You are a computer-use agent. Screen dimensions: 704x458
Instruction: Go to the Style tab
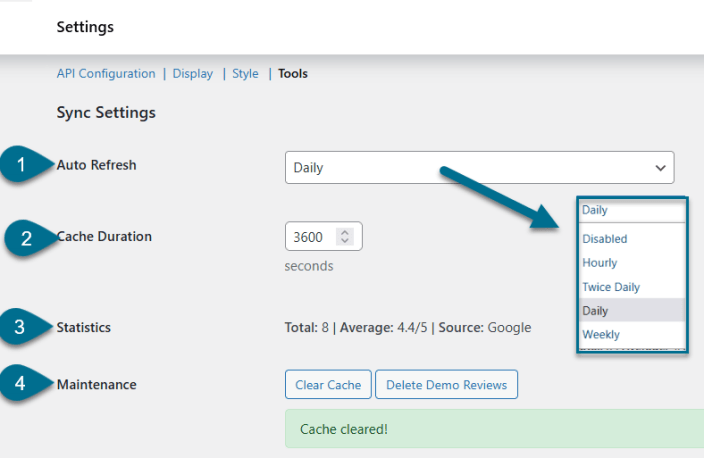click(245, 74)
